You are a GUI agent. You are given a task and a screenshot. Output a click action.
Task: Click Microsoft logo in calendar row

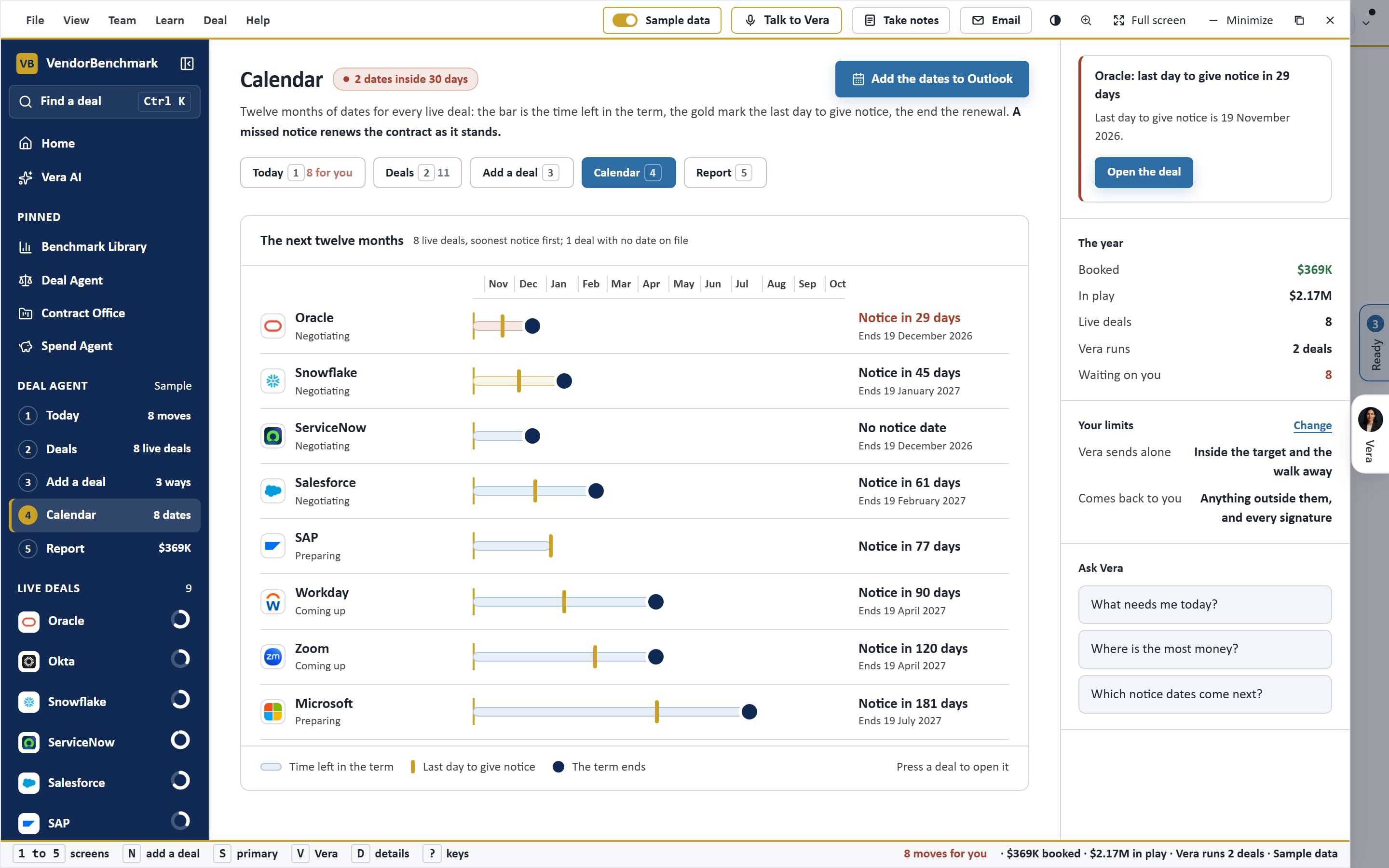272,712
